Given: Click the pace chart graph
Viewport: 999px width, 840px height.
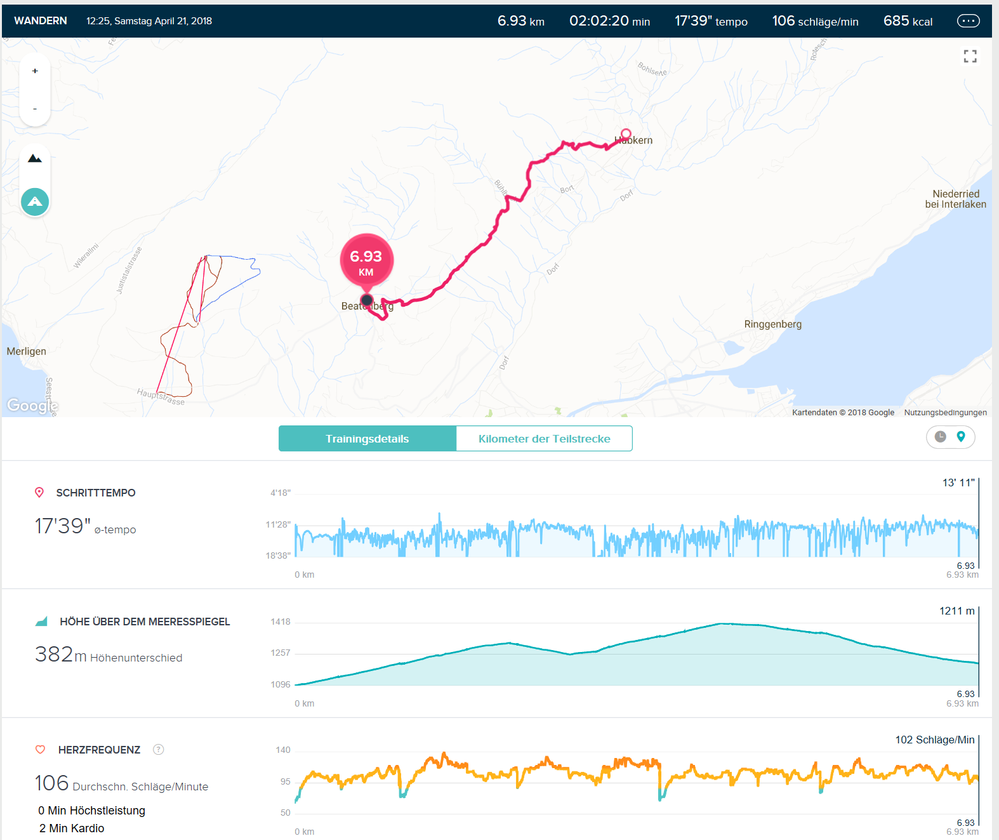Looking at the screenshot, I should click(x=636, y=534).
